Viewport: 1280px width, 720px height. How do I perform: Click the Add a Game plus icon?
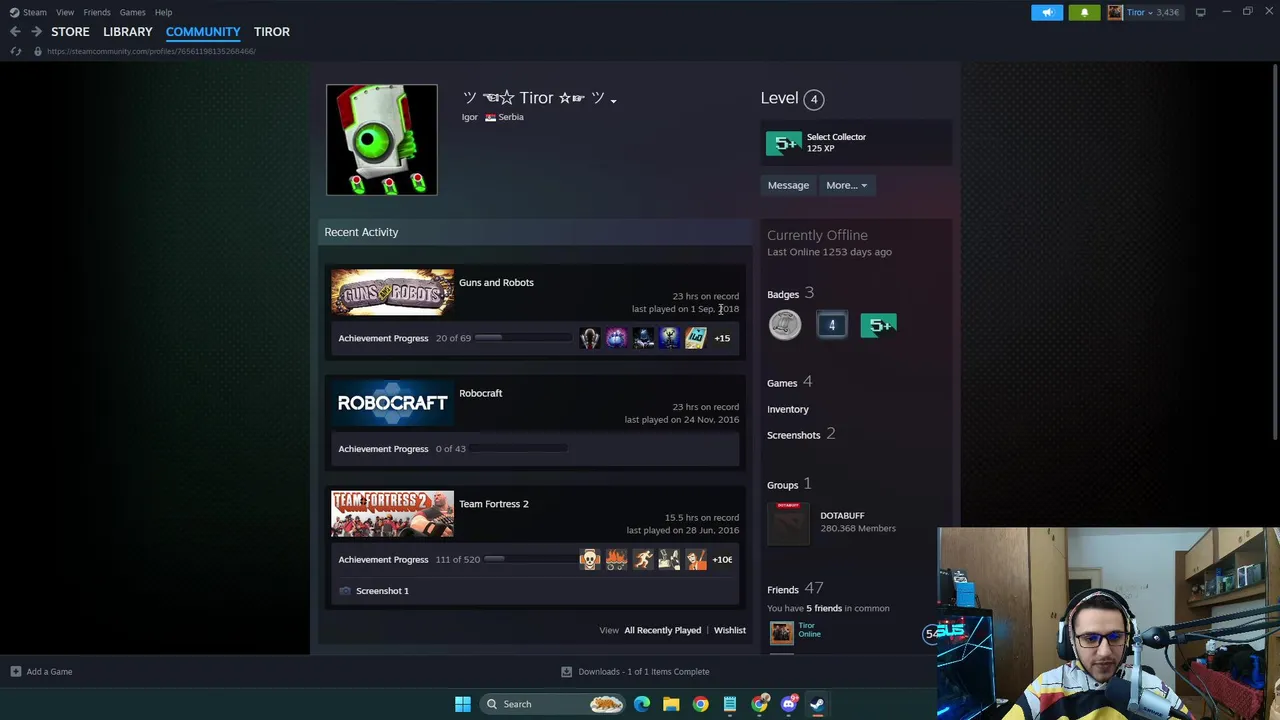coord(16,672)
